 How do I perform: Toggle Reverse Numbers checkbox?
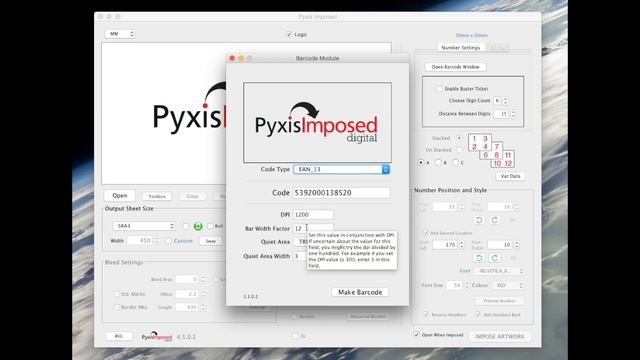coord(427,315)
